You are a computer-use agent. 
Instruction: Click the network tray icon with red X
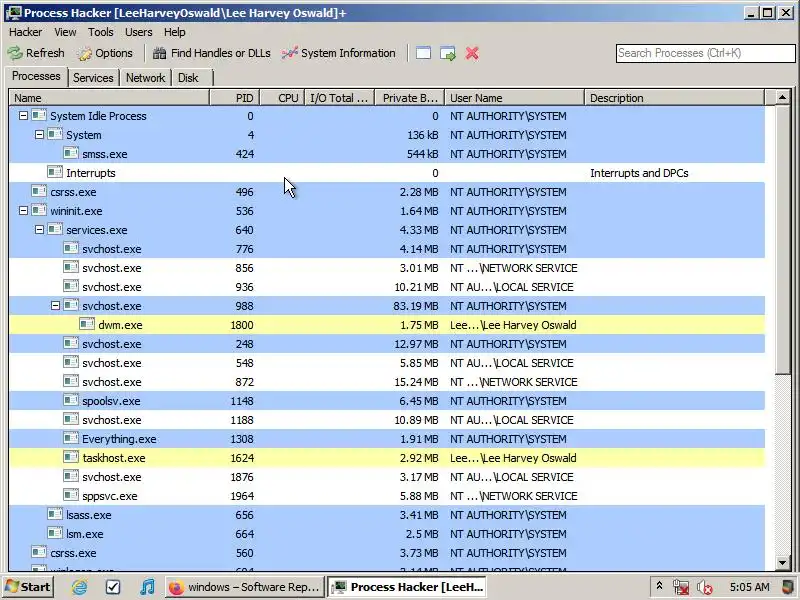[681, 587]
